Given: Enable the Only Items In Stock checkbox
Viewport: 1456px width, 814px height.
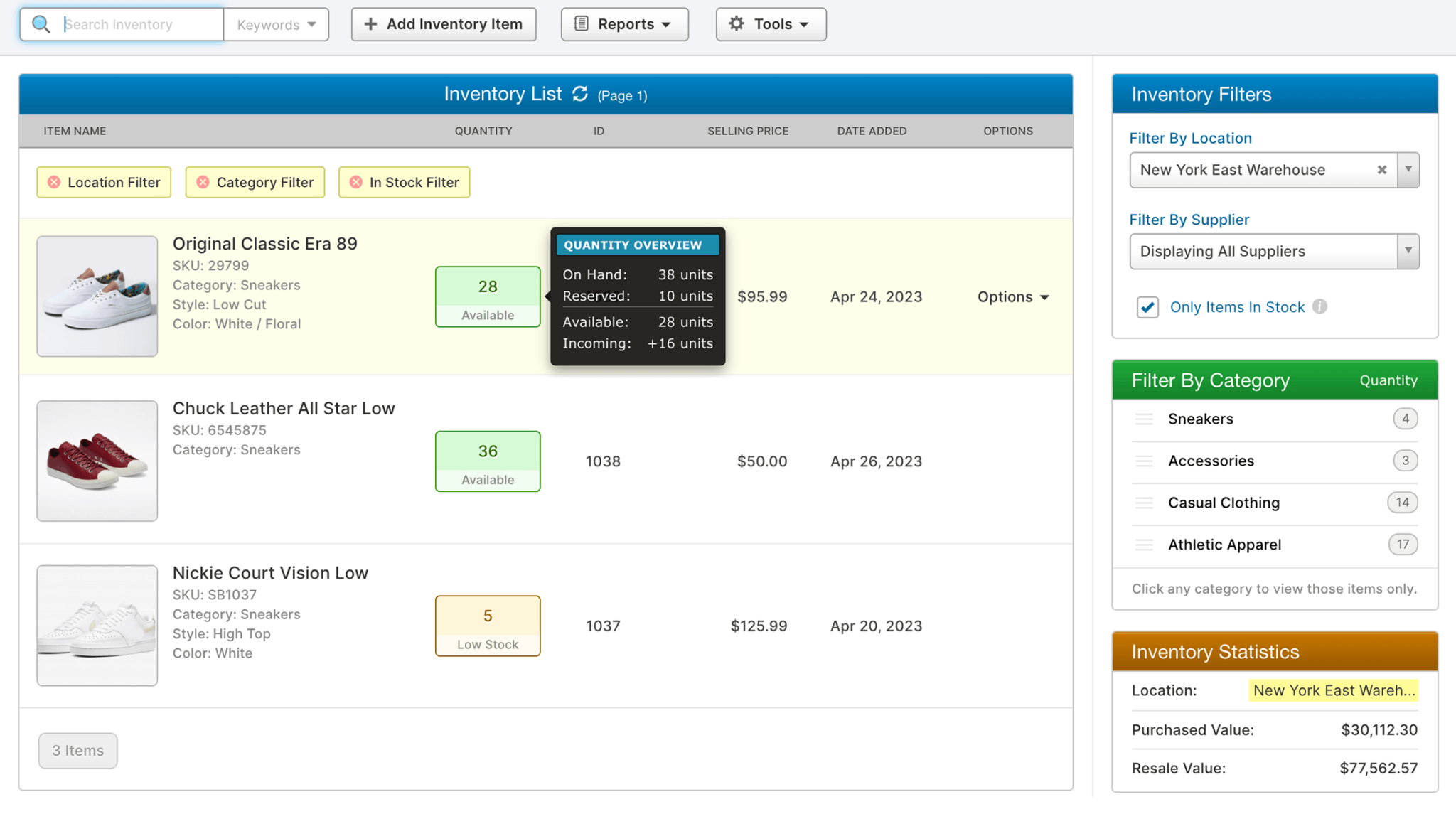Looking at the screenshot, I should click(1147, 307).
